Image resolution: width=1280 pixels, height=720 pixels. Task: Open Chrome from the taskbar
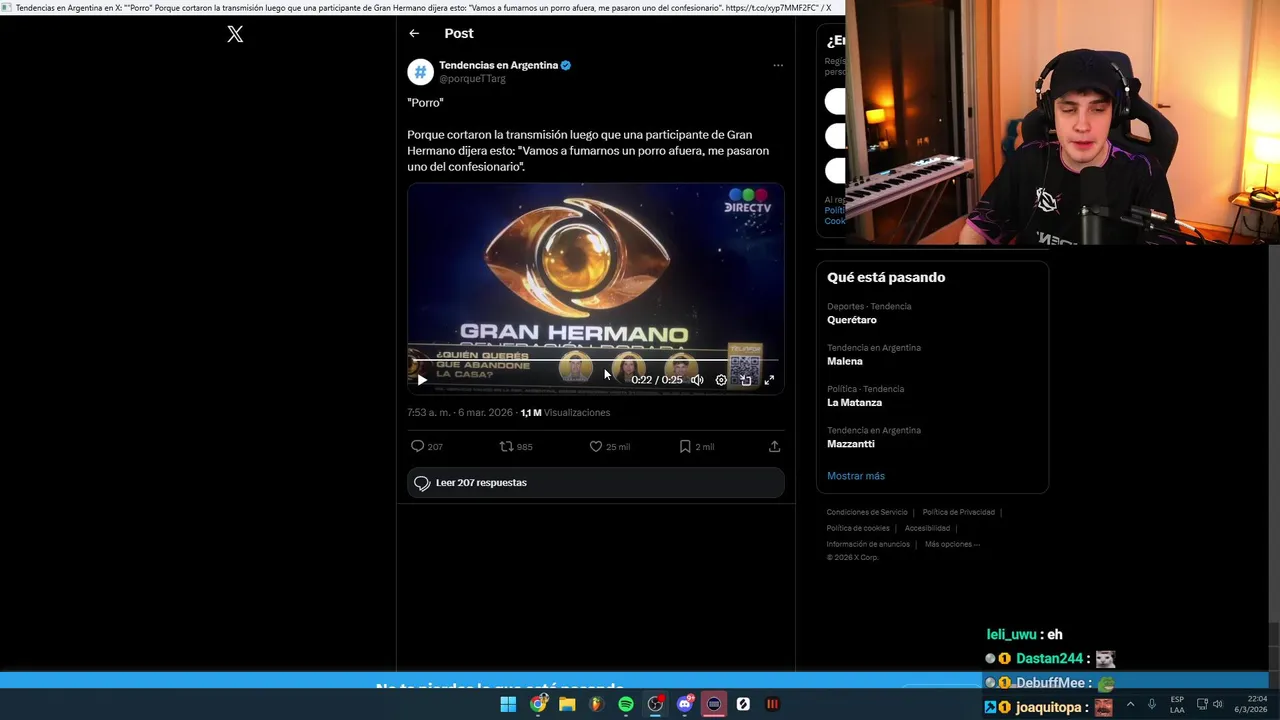[538, 704]
